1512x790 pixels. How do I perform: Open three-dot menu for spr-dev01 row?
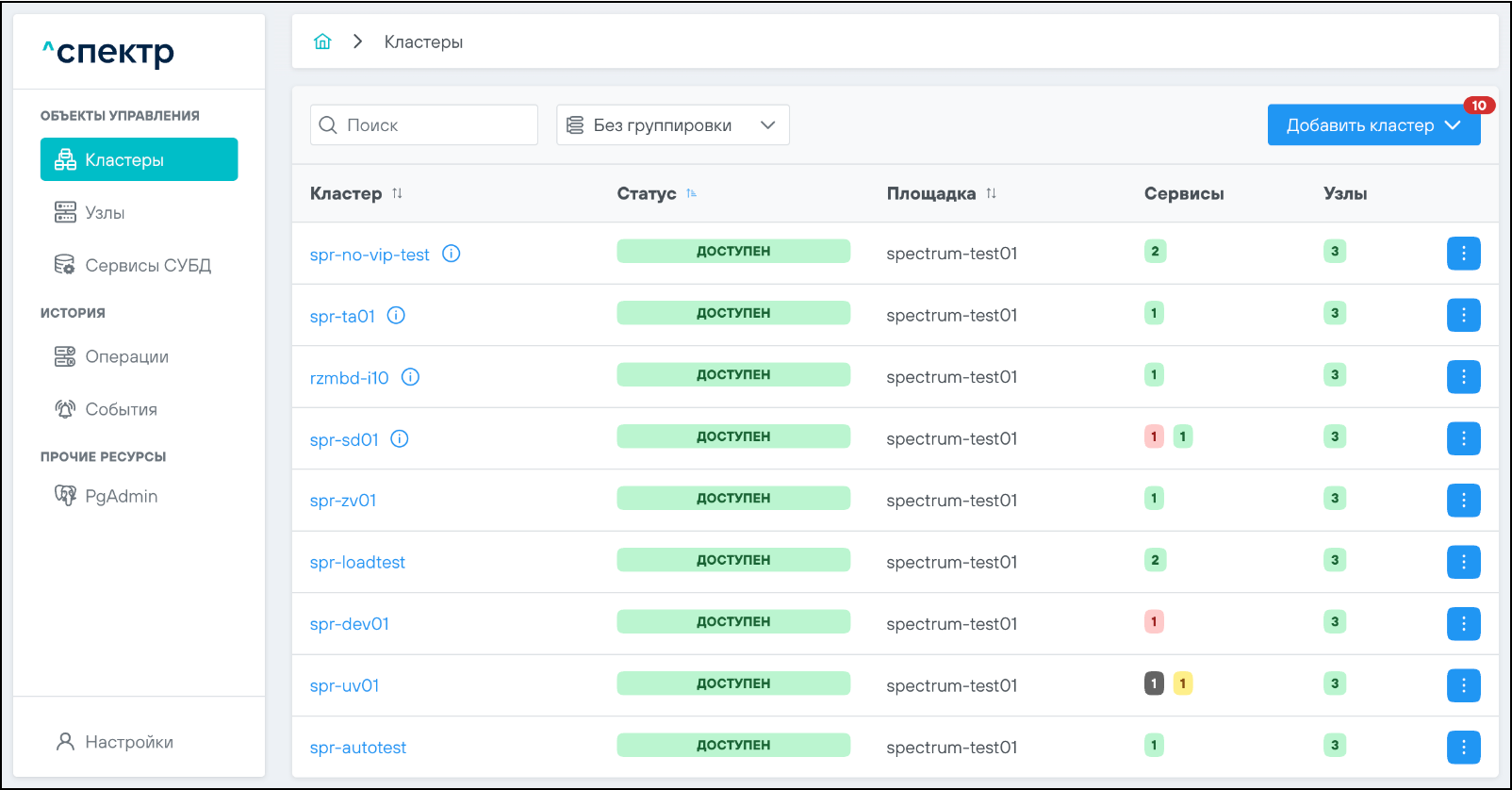[x=1463, y=624]
